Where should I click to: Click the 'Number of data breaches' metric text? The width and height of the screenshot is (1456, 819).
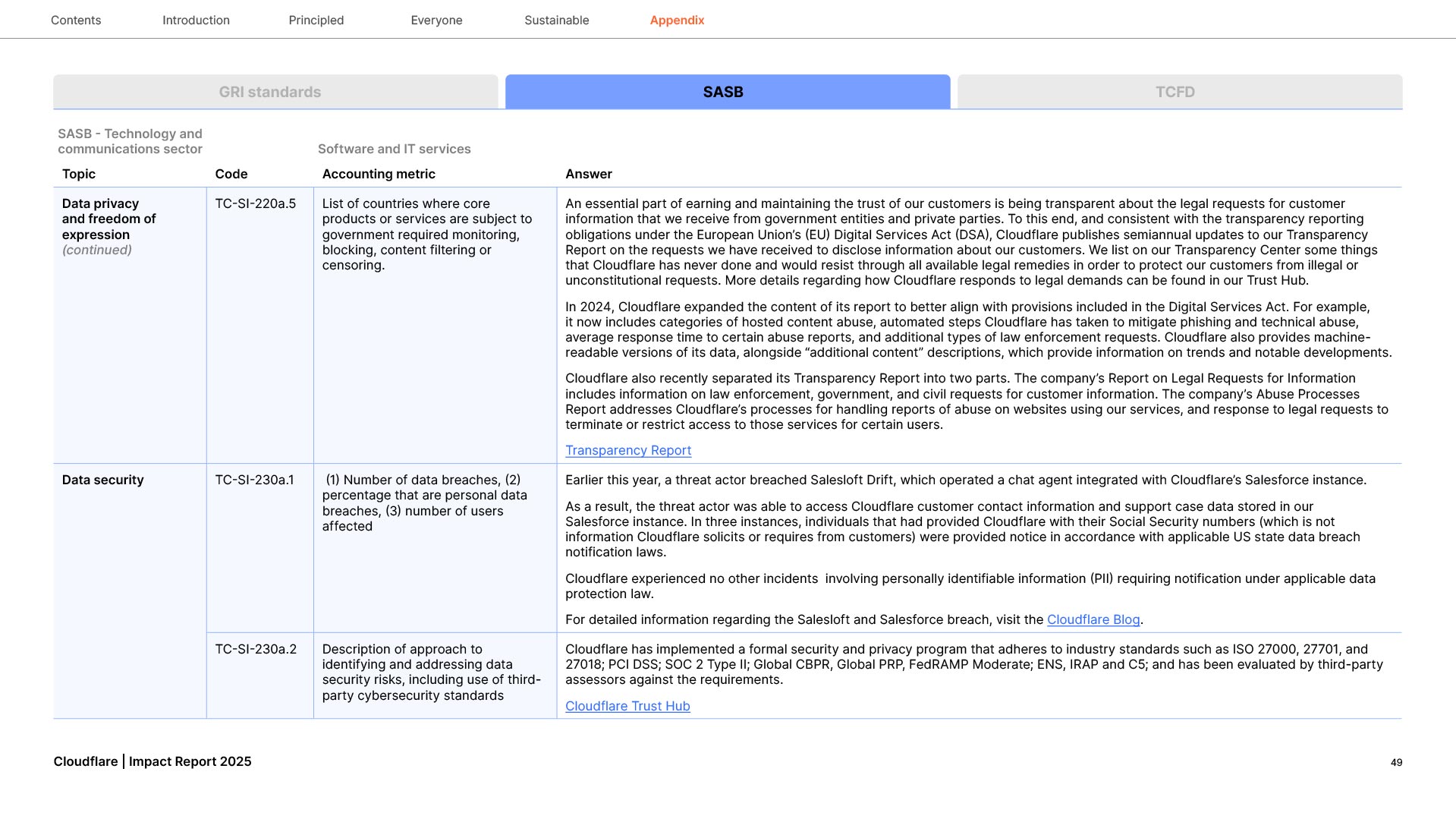pos(425,503)
